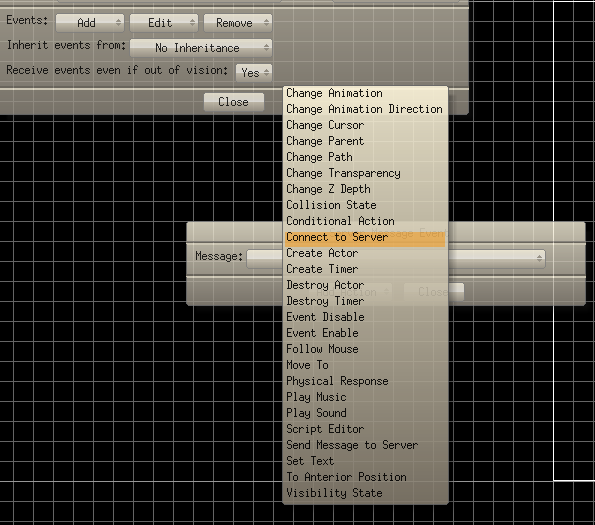The height and width of the screenshot is (525, 595).
Task: Open the Message dropdown in event dialog
Action: click(396, 259)
